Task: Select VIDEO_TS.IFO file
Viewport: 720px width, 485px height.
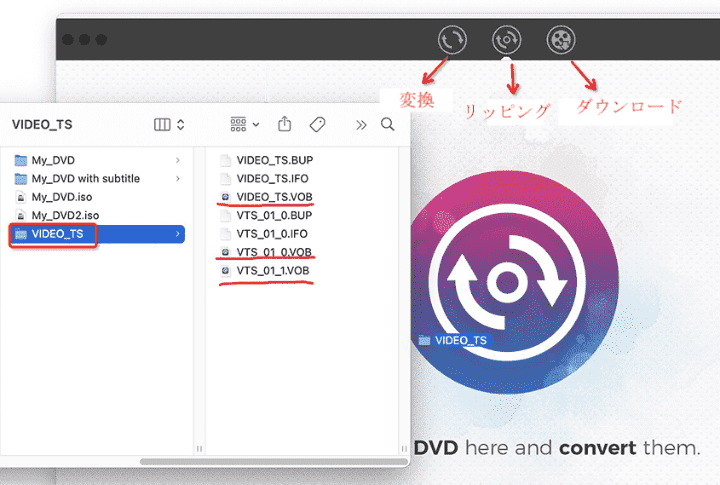Action: pos(272,179)
